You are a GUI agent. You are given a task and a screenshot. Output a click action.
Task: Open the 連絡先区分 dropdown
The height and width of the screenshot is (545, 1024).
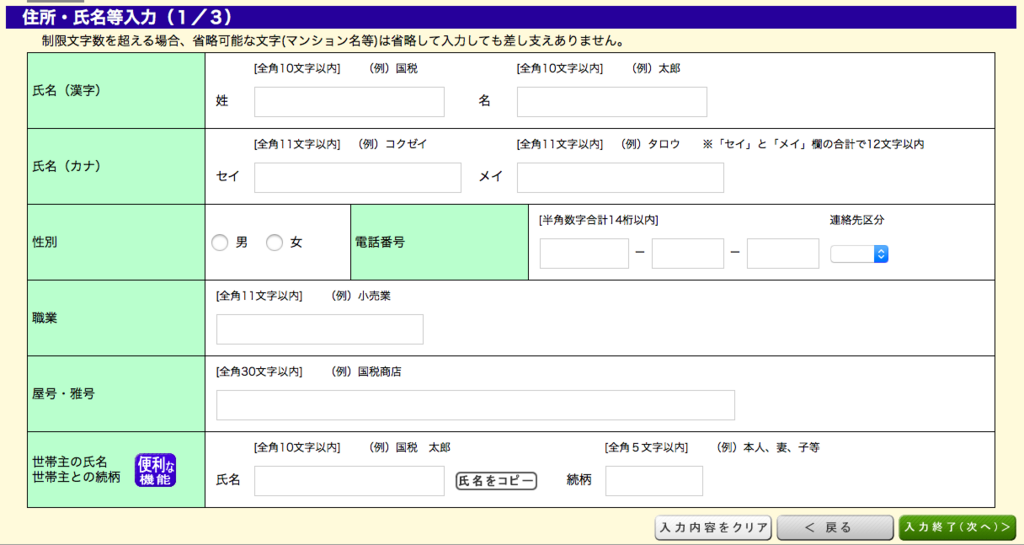(x=859, y=254)
